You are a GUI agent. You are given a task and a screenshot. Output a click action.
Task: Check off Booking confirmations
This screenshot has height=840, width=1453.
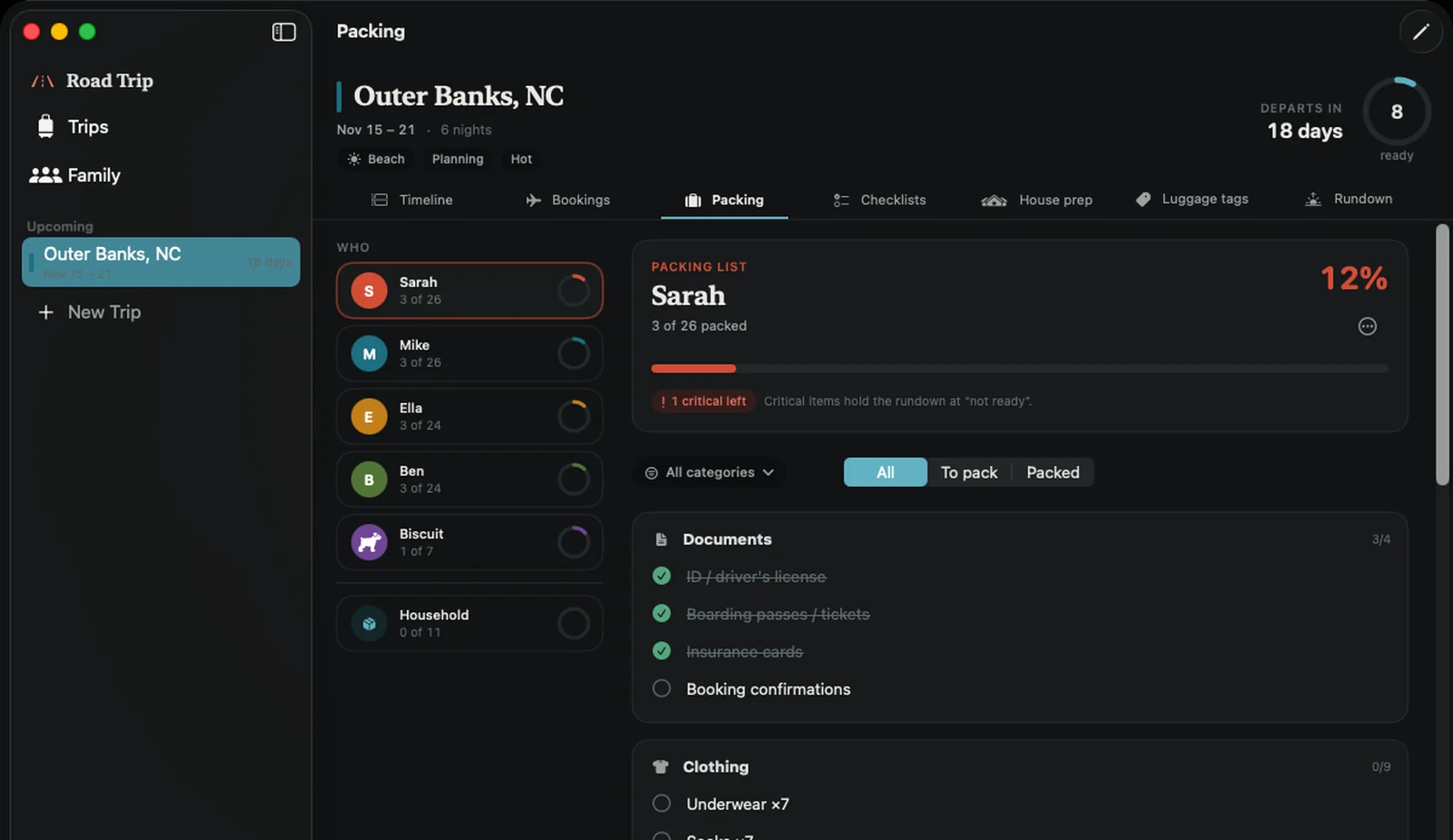pos(662,688)
